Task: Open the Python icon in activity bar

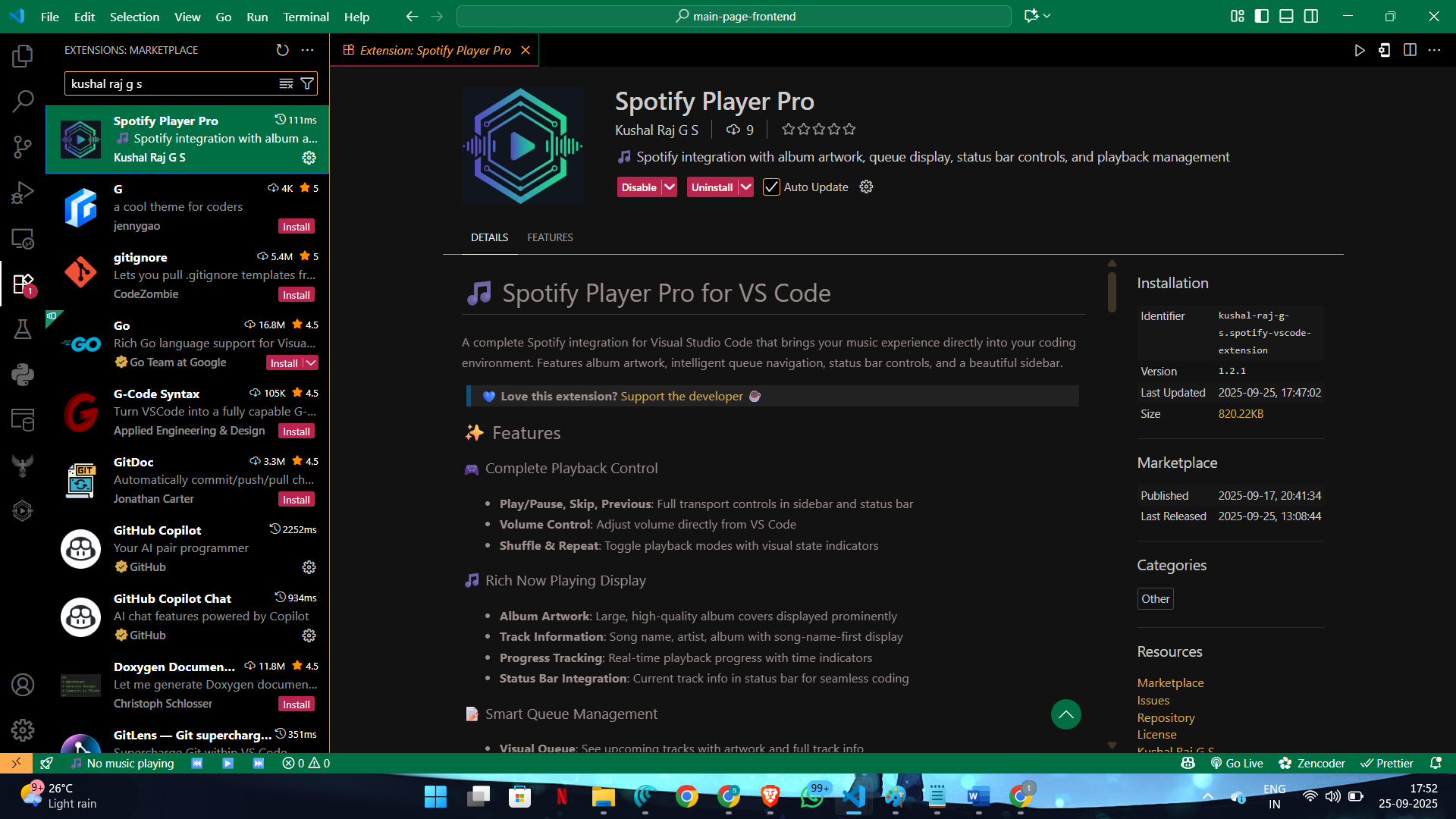Action: (x=23, y=375)
